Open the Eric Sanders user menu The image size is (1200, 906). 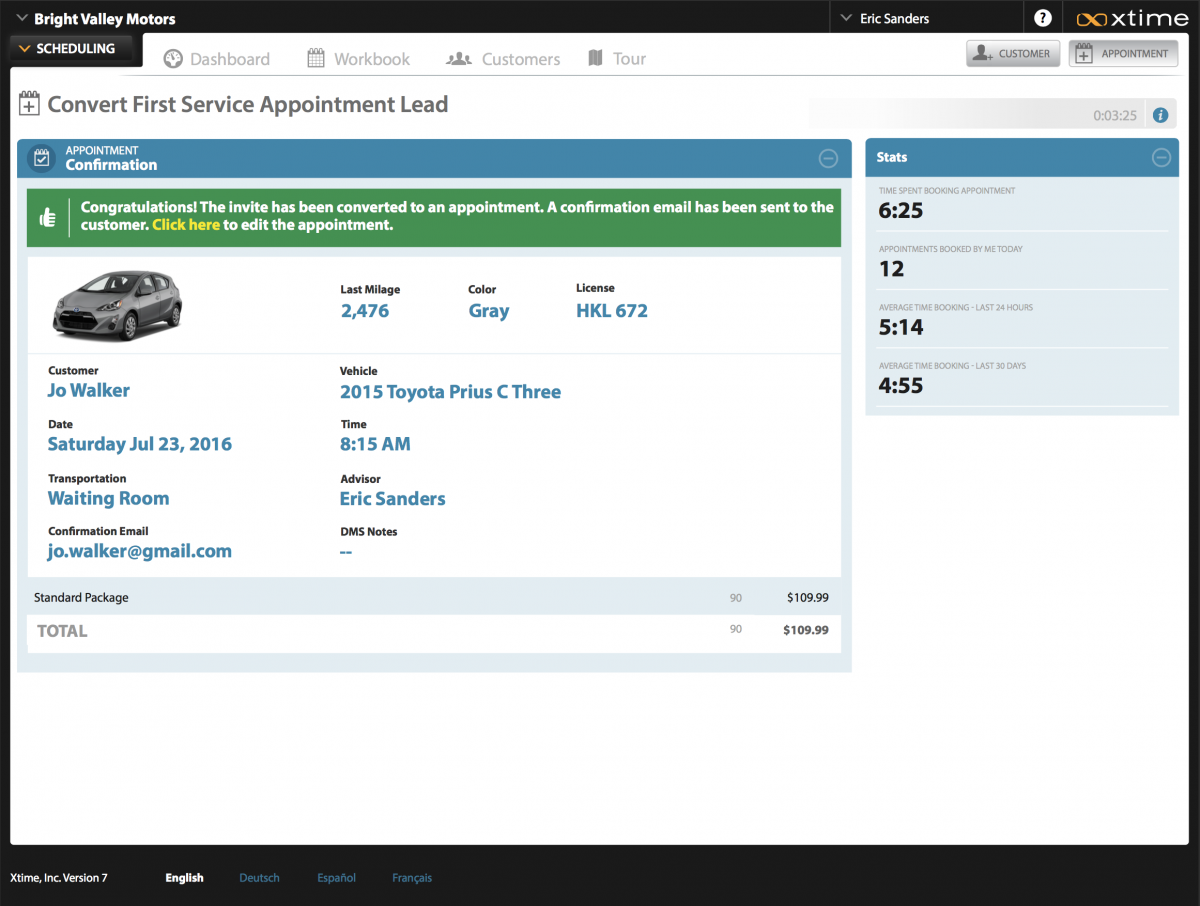tap(885, 18)
